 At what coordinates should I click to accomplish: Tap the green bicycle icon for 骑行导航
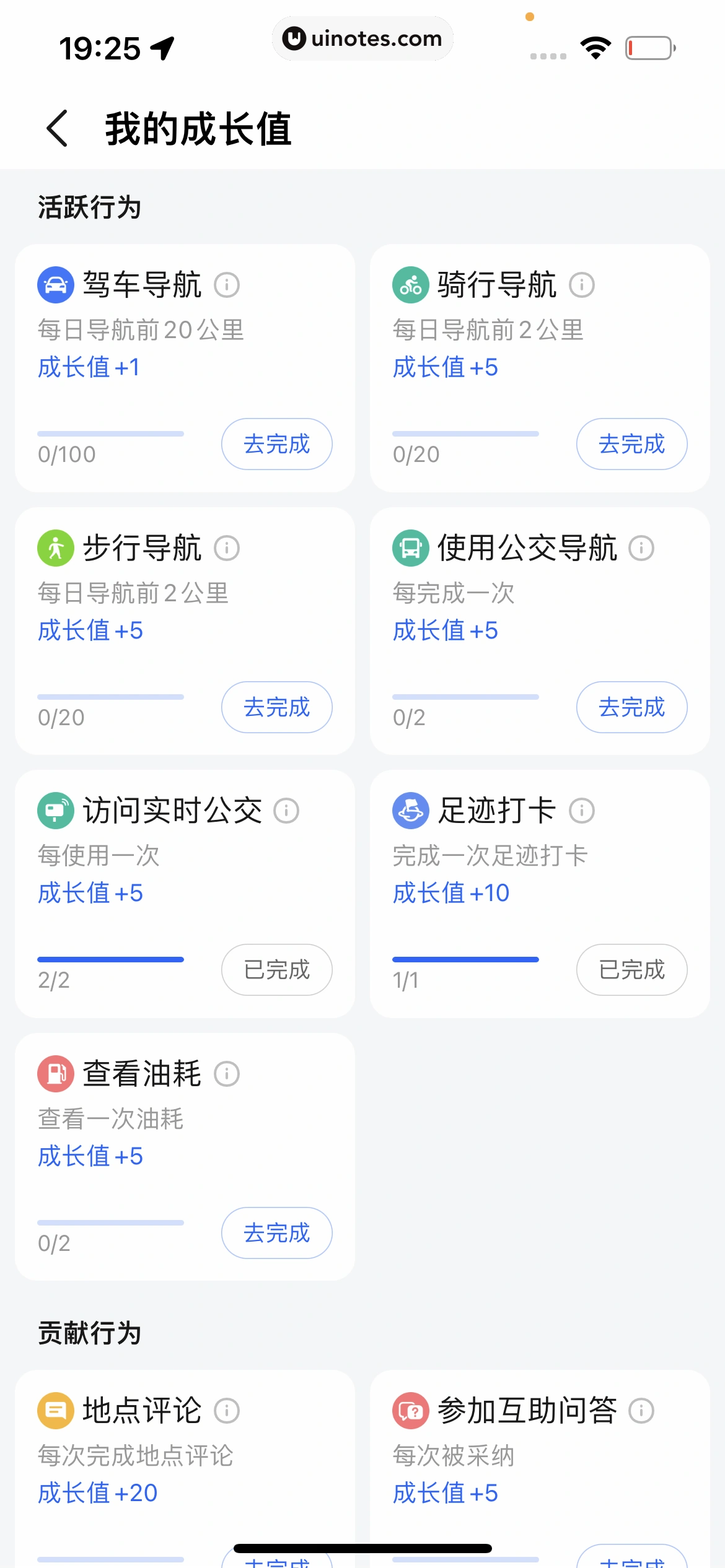(410, 285)
